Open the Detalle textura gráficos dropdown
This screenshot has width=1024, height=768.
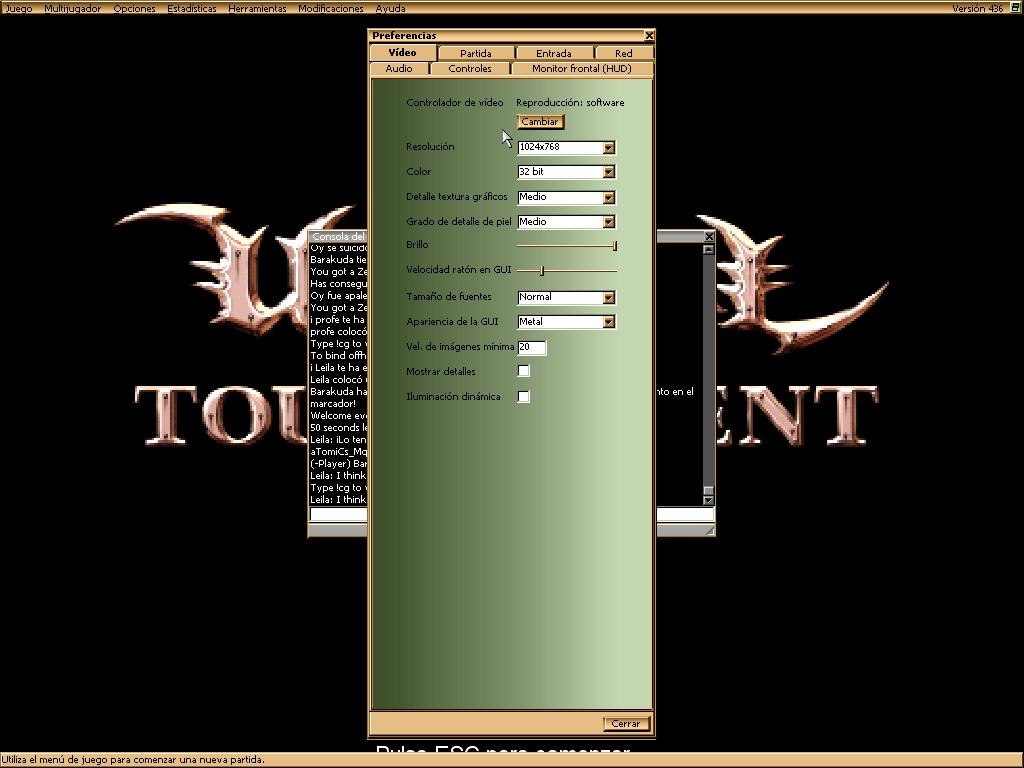click(x=609, y=197)
